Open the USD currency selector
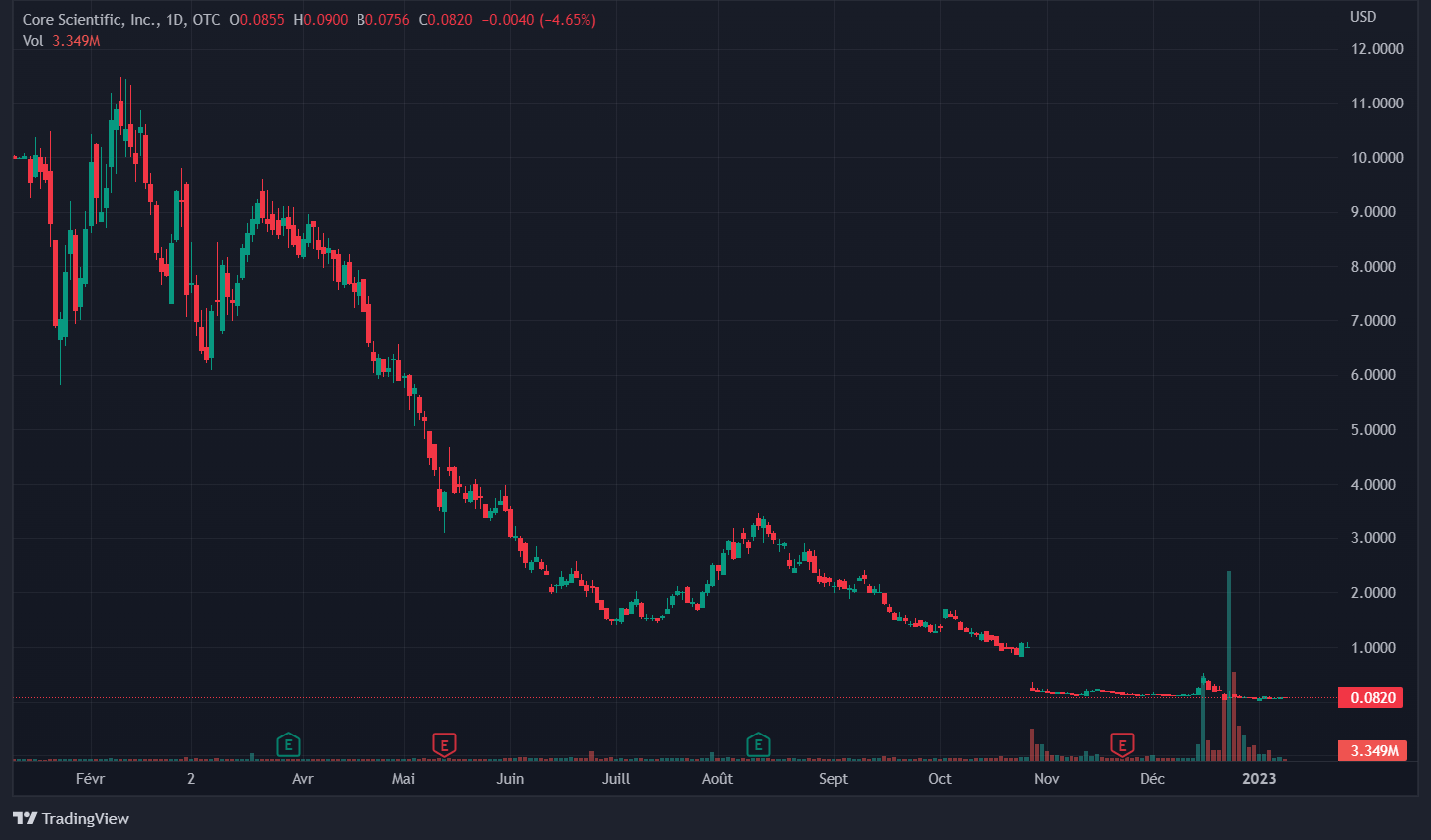The height and width of the screenshot is (840, 1431). (x=1362, y=17)
